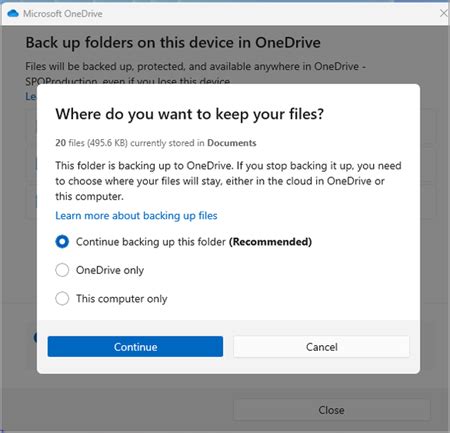The image size is (450, 433).
Task: Click the bold Documents folder name
Action: point(232,143)
